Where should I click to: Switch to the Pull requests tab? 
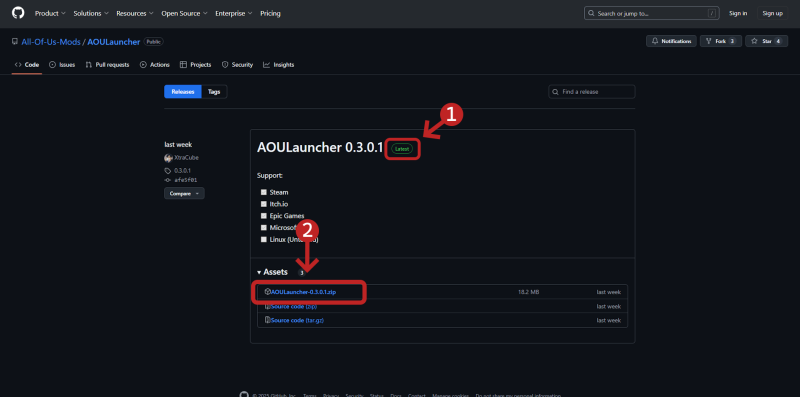pos(107,65)
